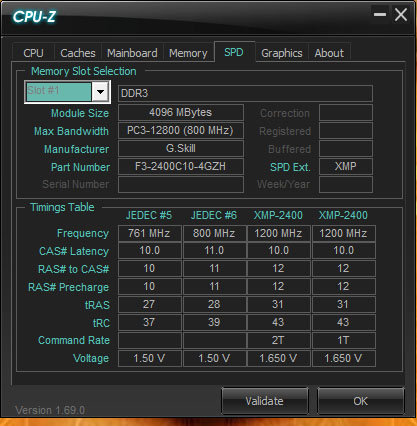417x426 pixels.
Task: Click the 28 tRAS value
Action: [x=214, y=304]
